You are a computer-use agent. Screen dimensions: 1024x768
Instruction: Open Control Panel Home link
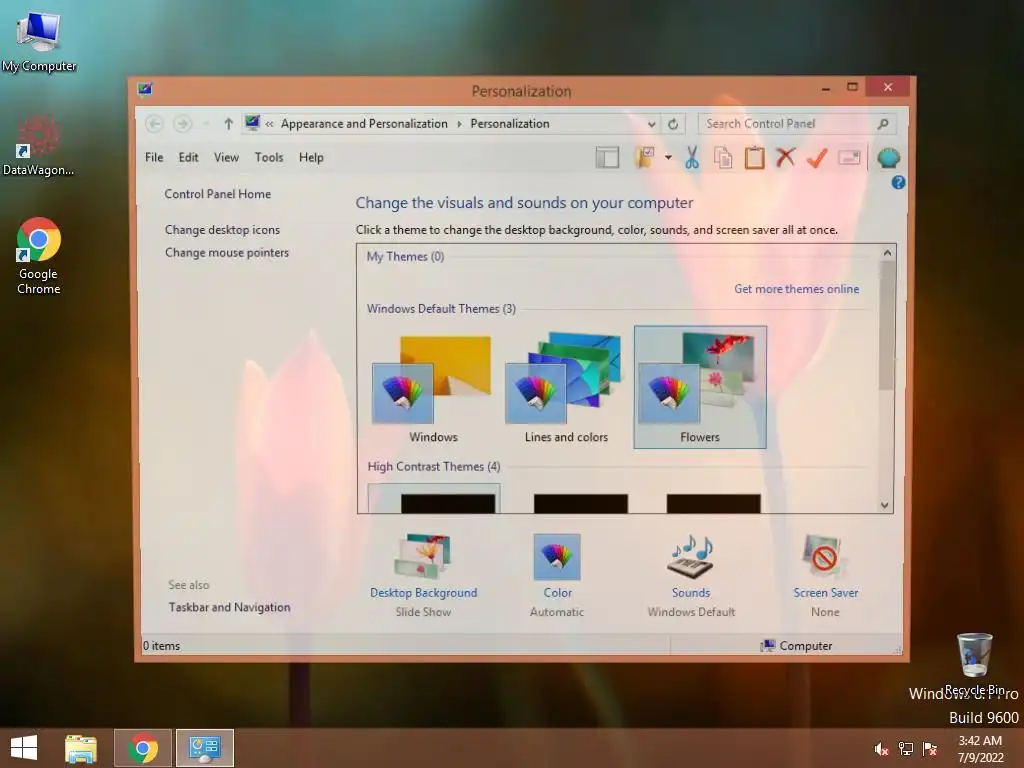217,194
